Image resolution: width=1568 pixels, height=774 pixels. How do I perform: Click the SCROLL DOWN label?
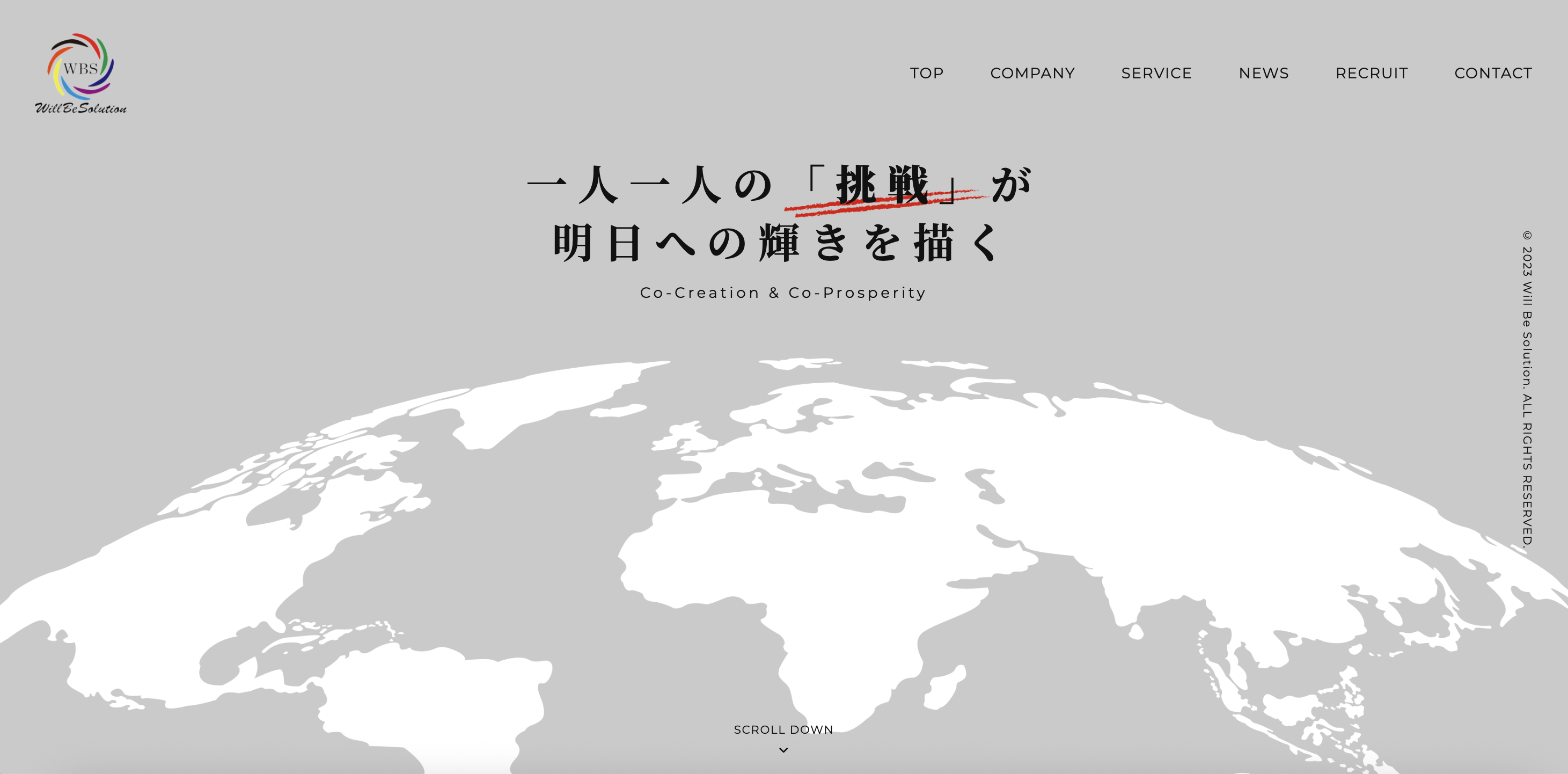[783, 729]
